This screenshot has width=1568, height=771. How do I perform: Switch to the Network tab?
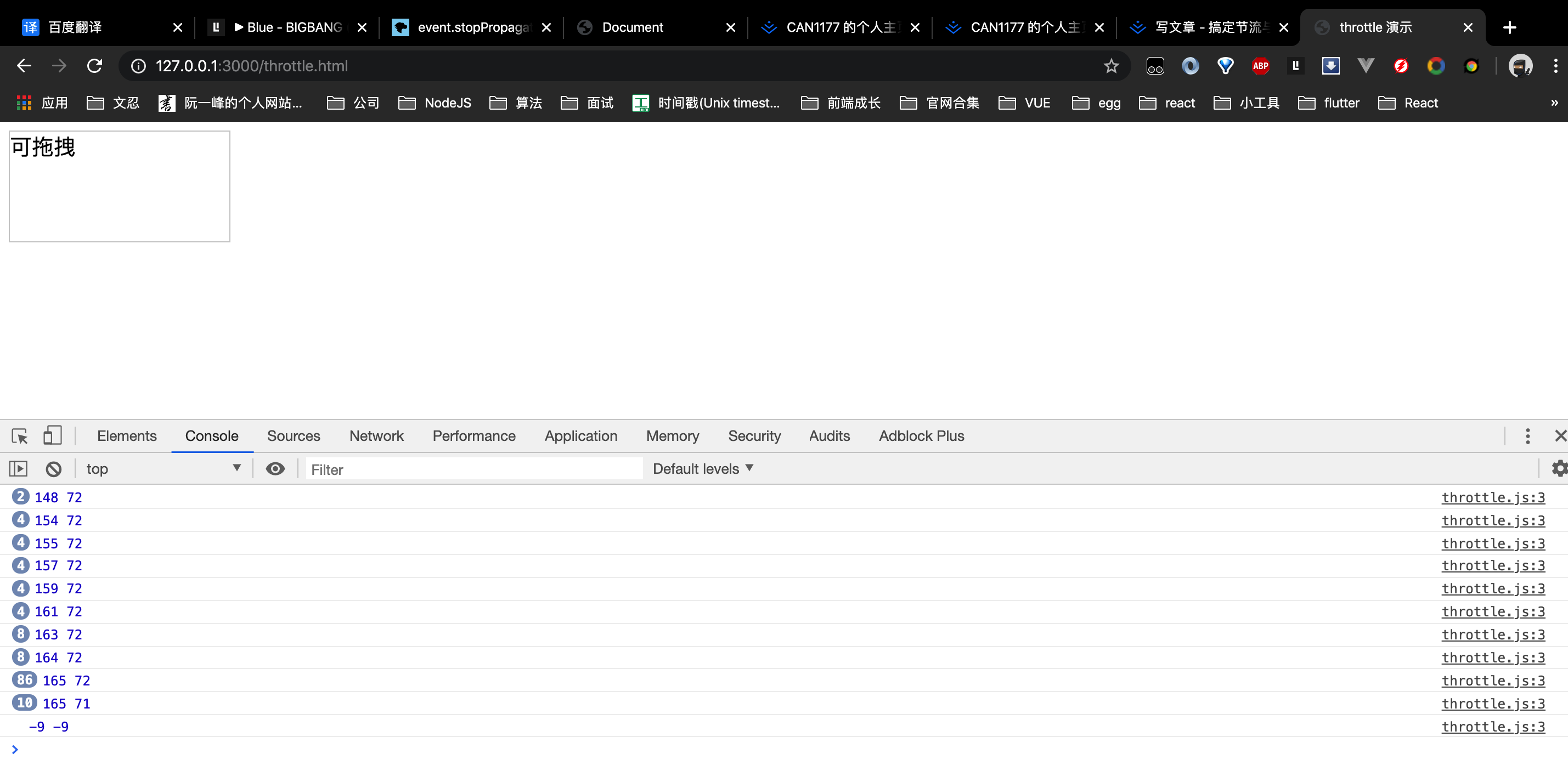point(376,436)
